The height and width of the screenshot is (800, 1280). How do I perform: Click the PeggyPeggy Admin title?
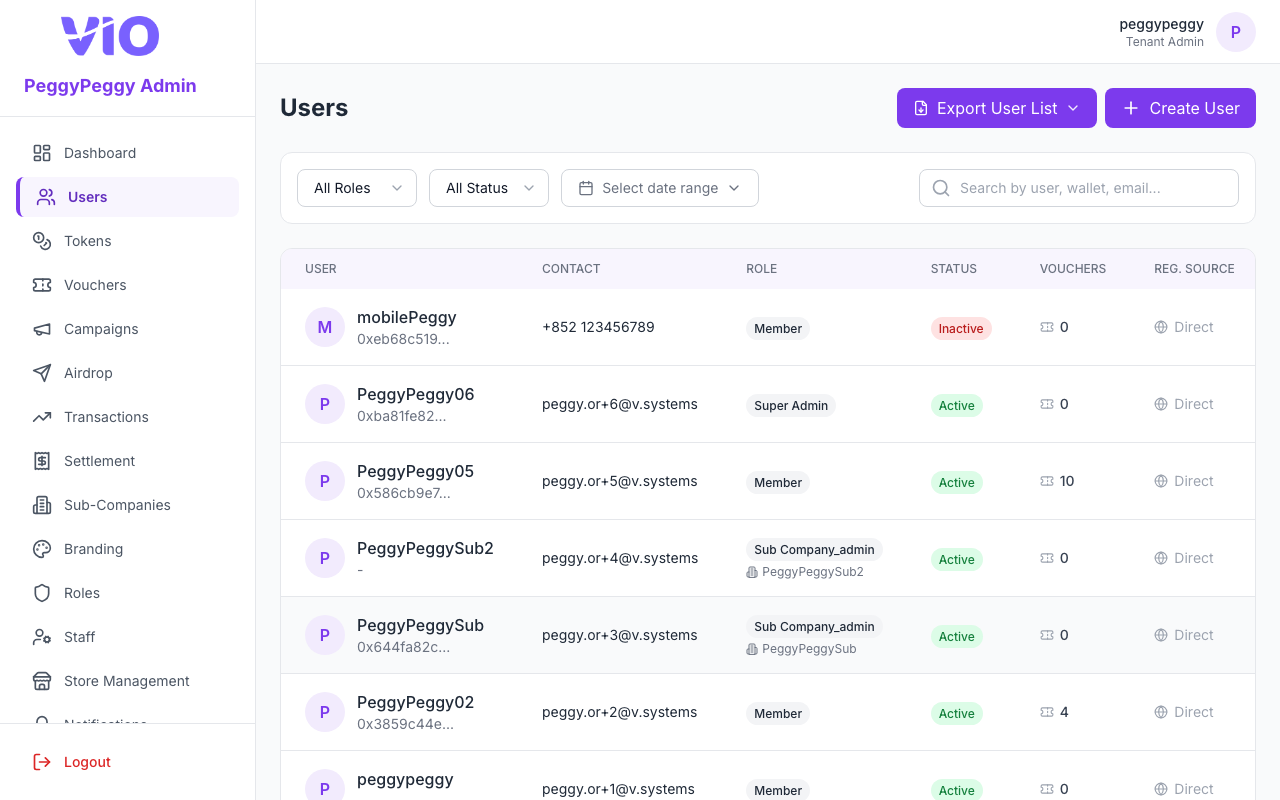110,86
